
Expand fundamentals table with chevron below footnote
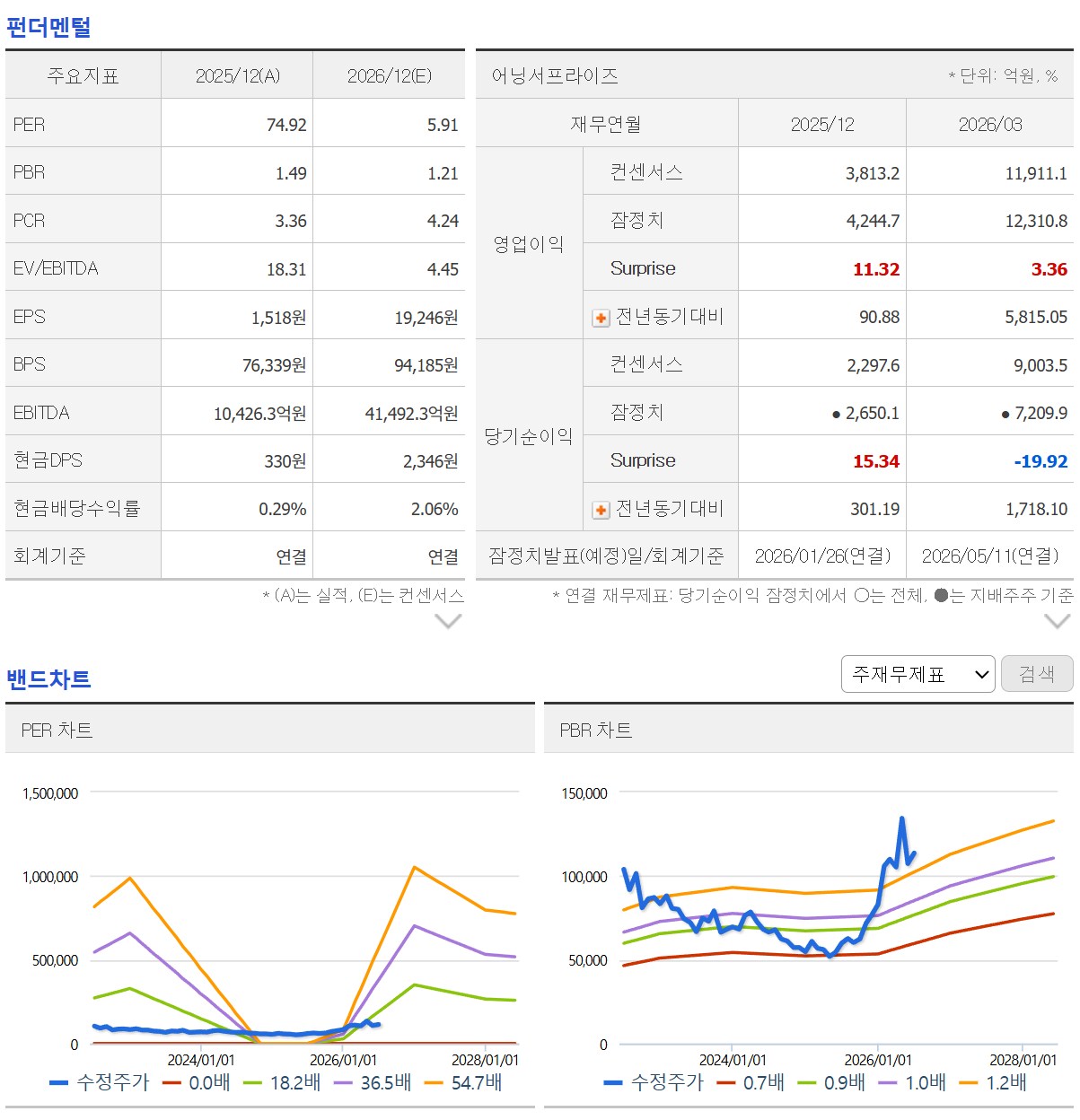tap(448, 621)
